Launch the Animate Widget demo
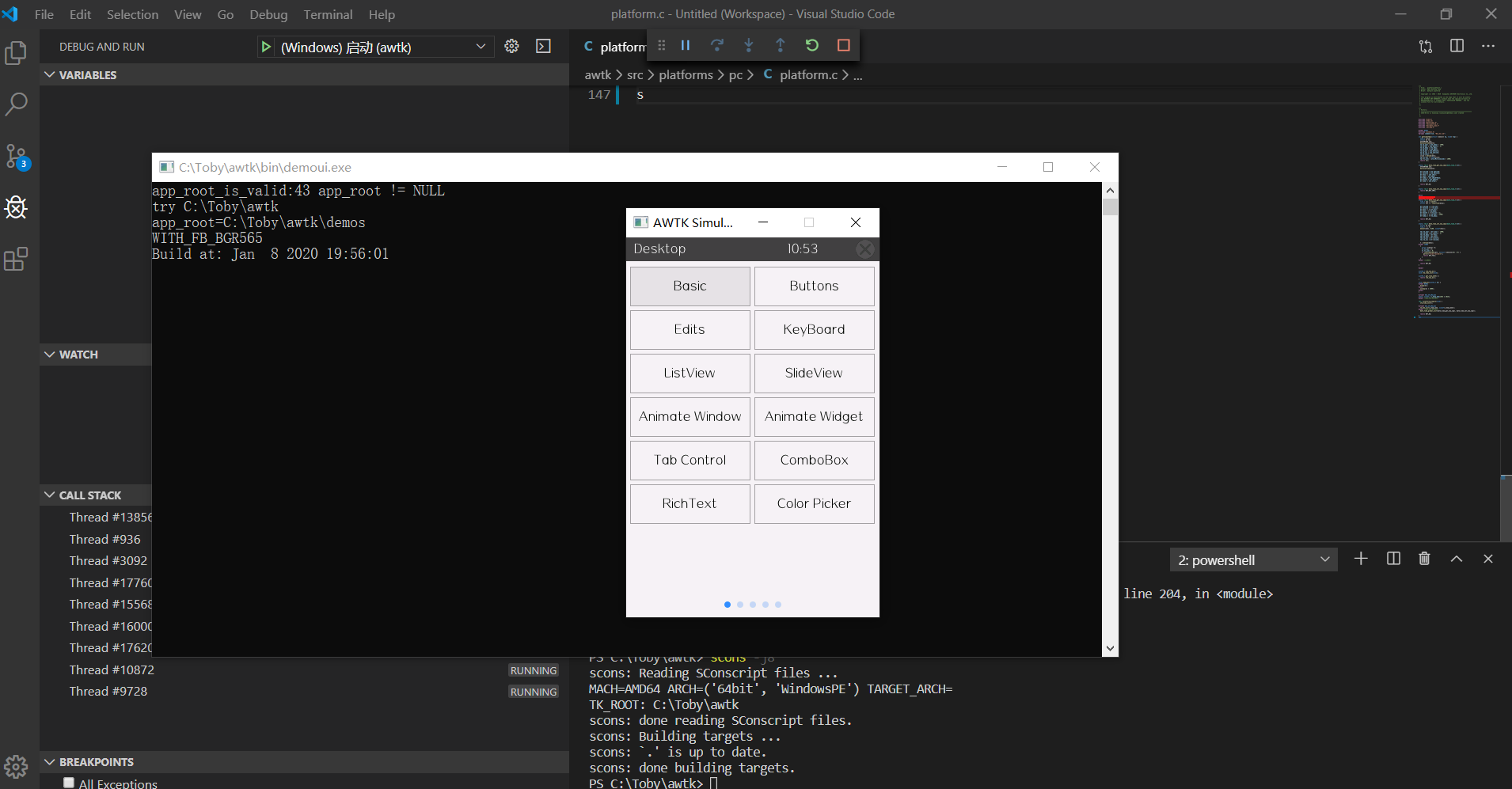Image resolution: width=1512 pixels, height=789 pixels. pyautogui.click(x=814, y=416)
